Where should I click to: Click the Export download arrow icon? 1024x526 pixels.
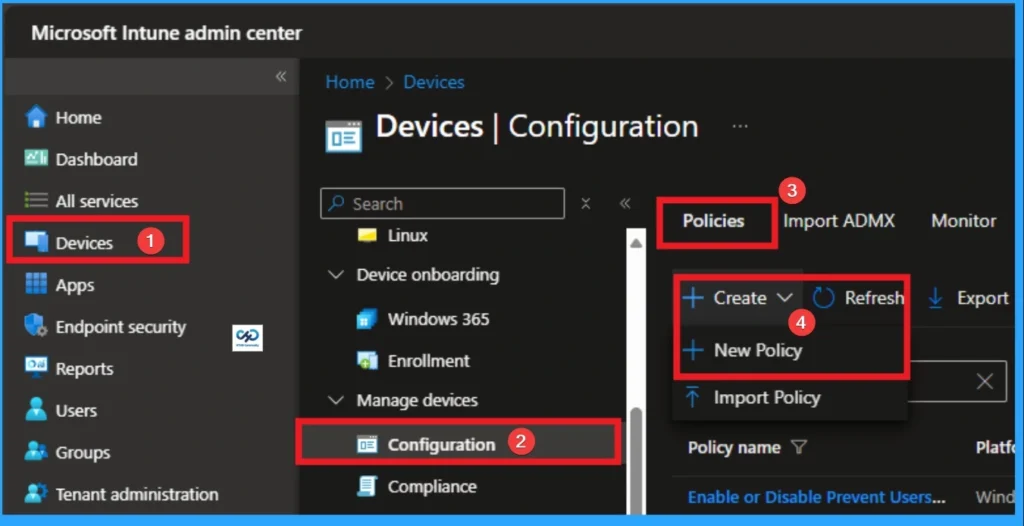(x=936, y=299)
